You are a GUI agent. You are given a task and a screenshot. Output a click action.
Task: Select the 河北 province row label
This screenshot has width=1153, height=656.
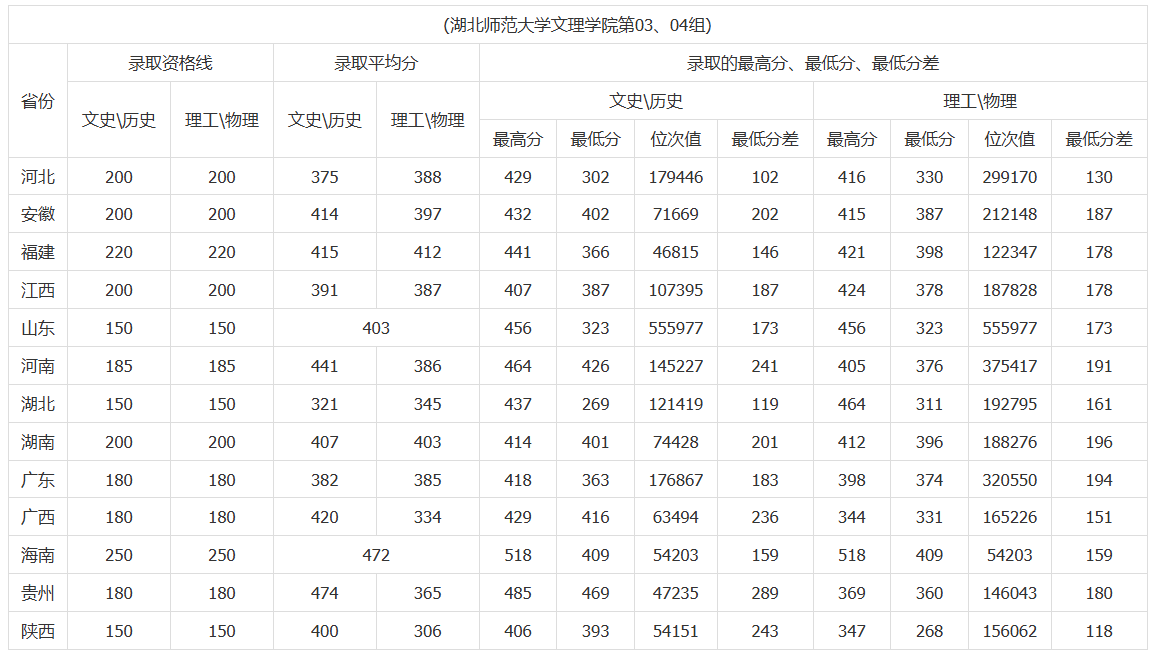38,177
